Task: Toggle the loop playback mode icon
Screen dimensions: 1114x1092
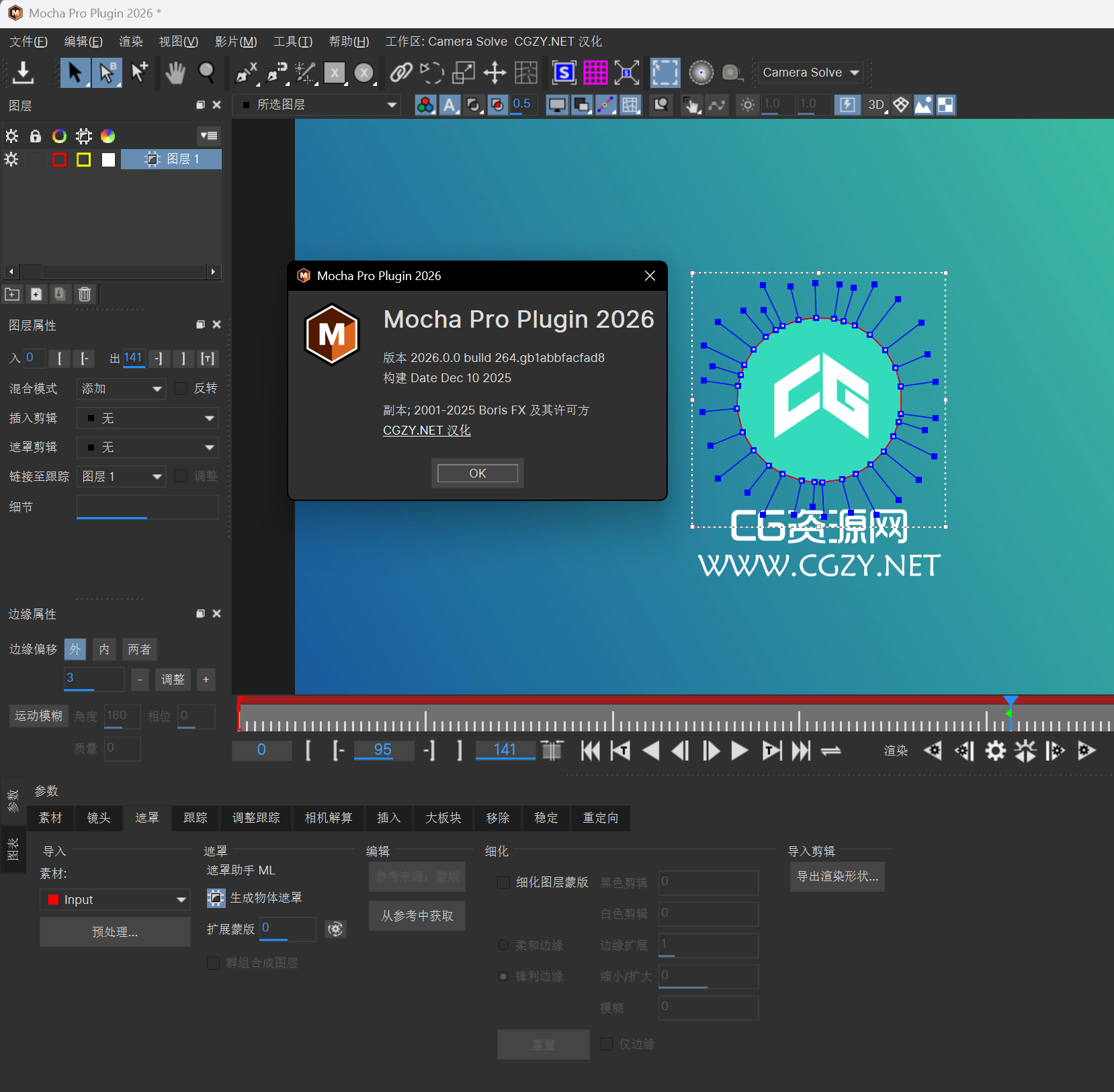Action: click(831, 750)
